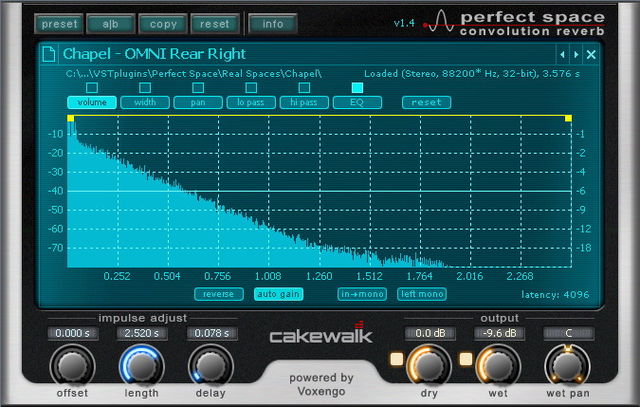Unload the impulse with the X icon
This screenshot has height=407, width=640.
[591, 54]
